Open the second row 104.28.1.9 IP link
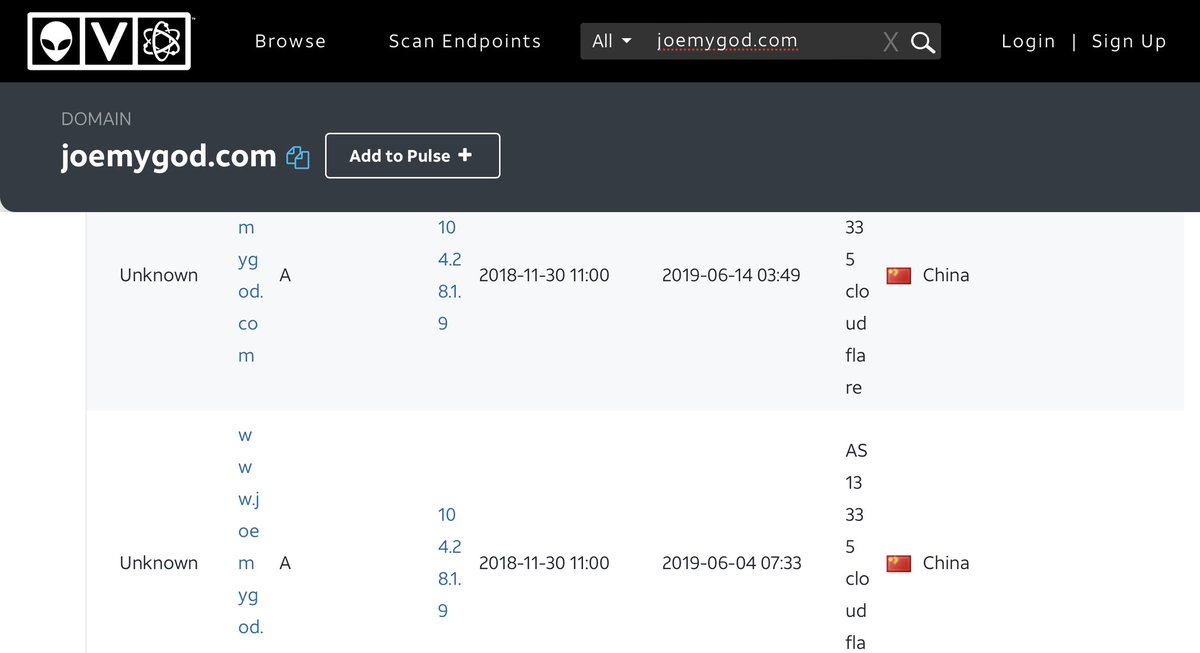This screenshot has height=653, width=1200. coord(449,563)
